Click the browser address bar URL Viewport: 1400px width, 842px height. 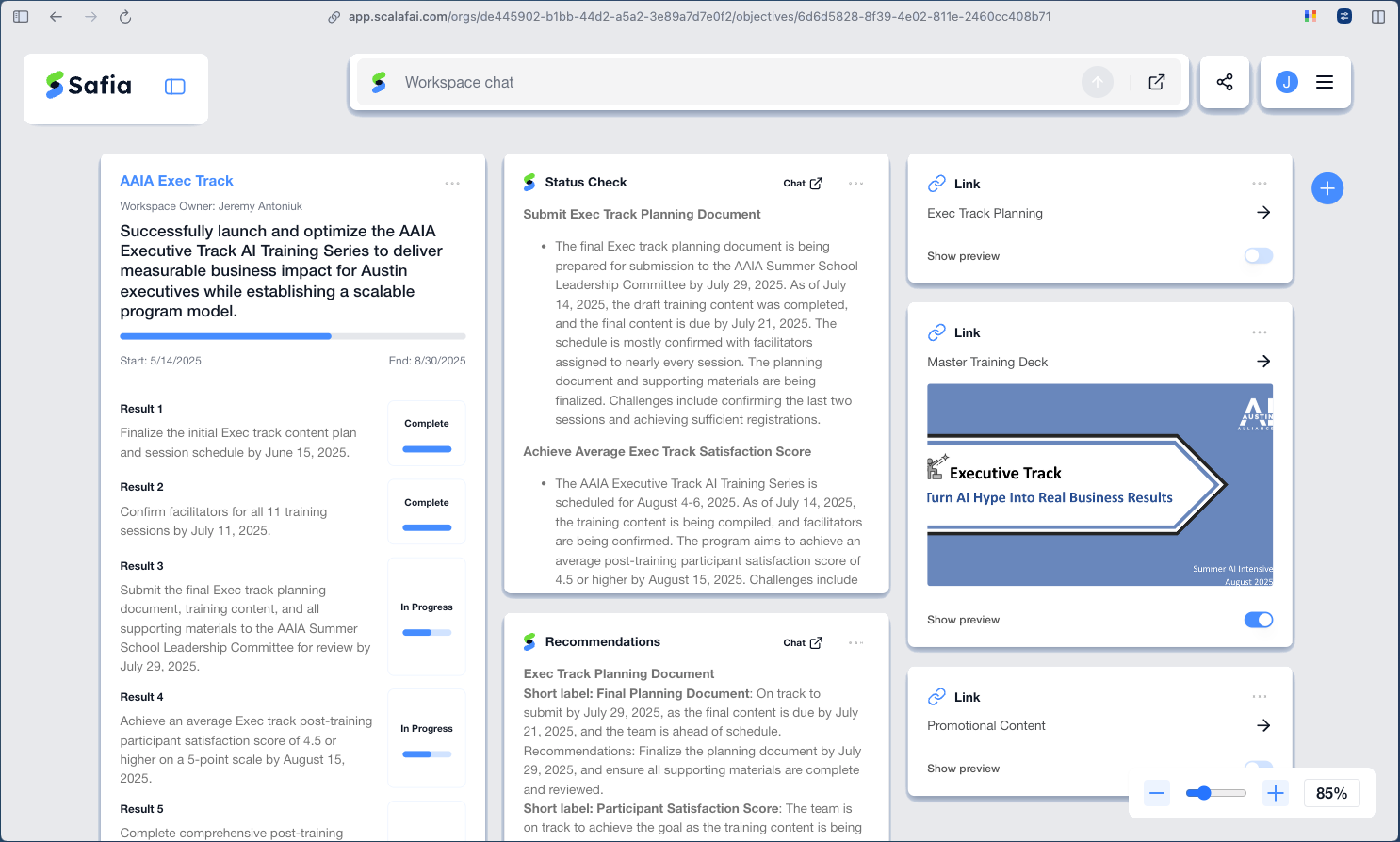click(699, 17)
